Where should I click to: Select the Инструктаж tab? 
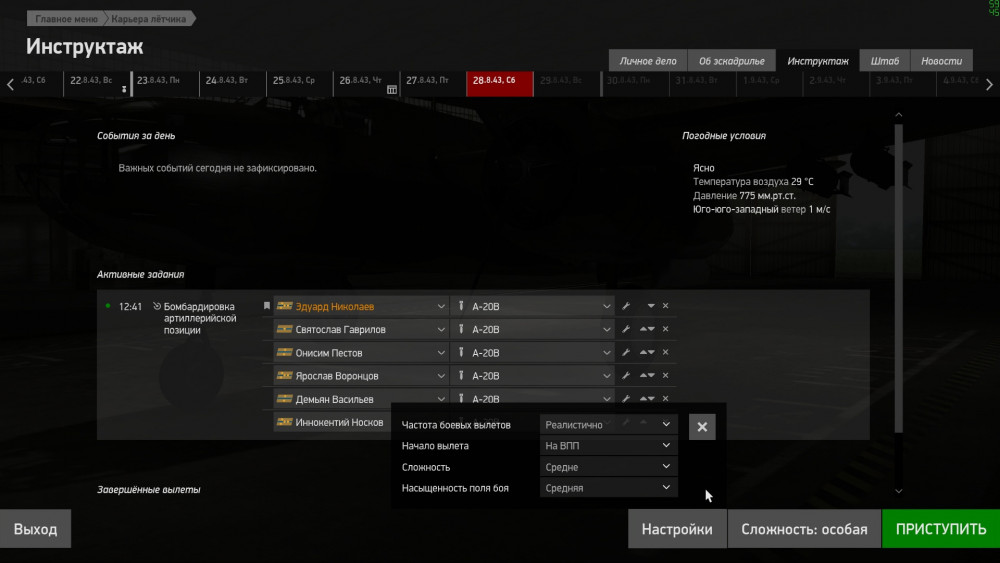818,61
